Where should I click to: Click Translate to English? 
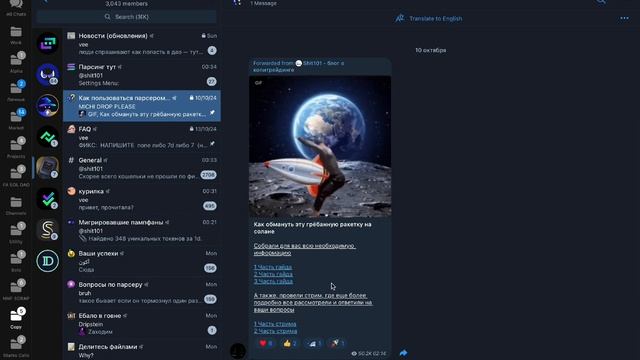(436, 18)
